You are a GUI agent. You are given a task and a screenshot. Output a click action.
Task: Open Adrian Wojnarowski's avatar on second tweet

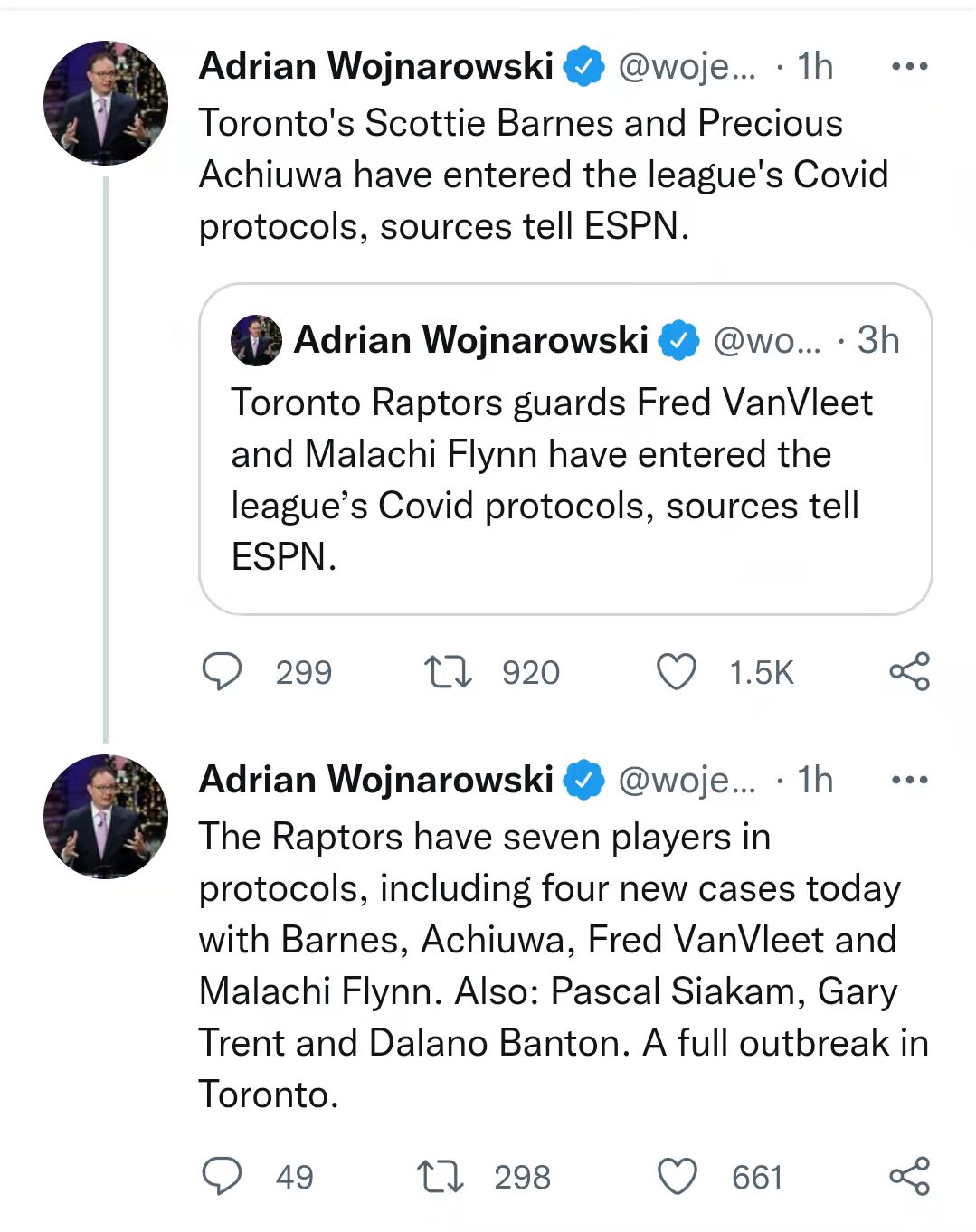(x=106, y=817)
